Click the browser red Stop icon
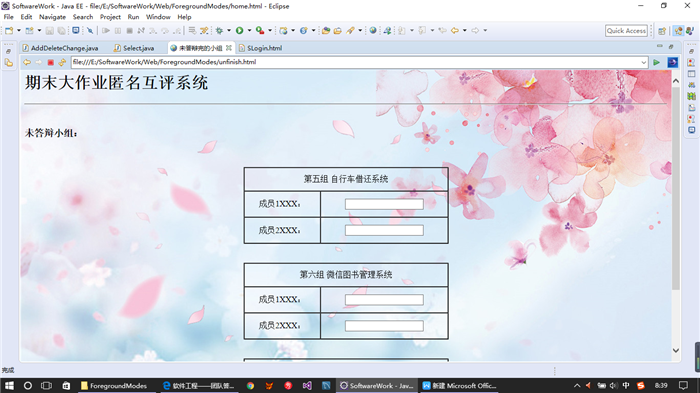This screenshot has height=393, width=700. (x=50, y=62)
